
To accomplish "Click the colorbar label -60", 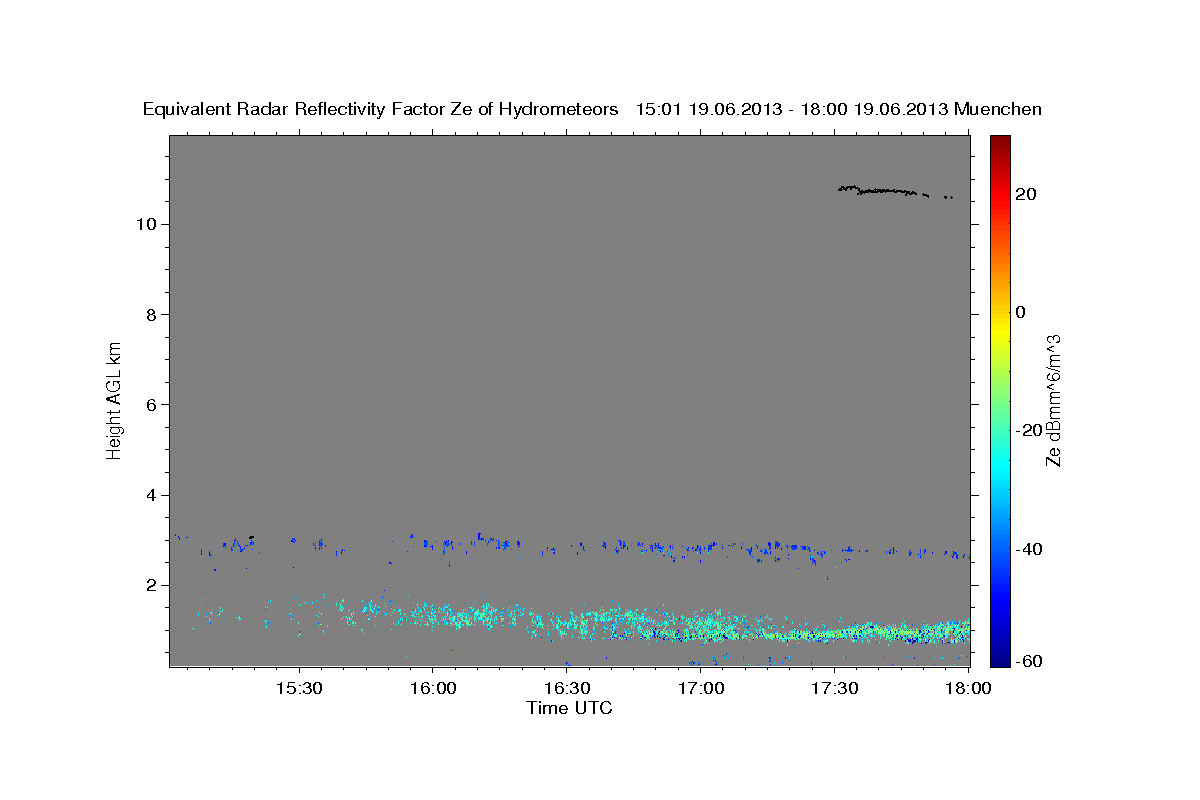I will click(1029, 661).
